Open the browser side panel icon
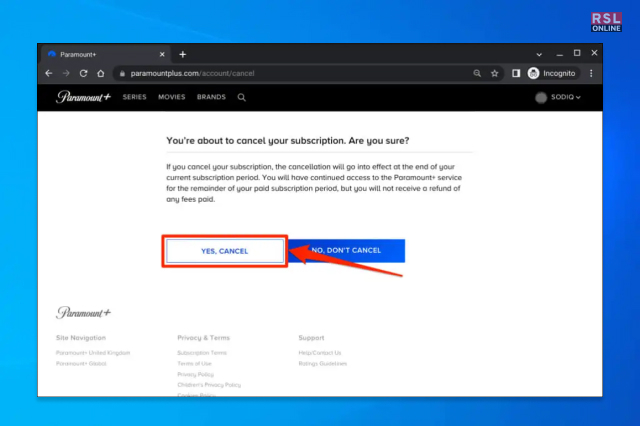The height and width of the screenshot is (426, 640). pos(516,73)
